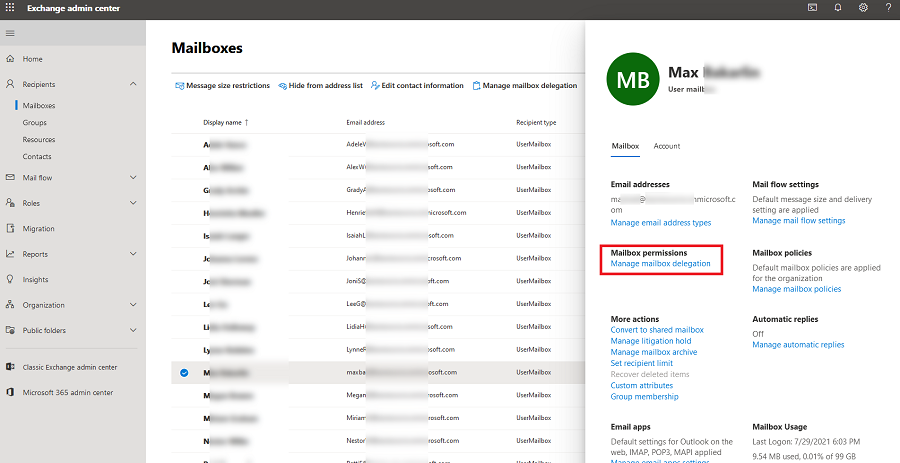Click Manage automatic replies link
The width and height of the screenshot is (900, 463).
point(798,344)
